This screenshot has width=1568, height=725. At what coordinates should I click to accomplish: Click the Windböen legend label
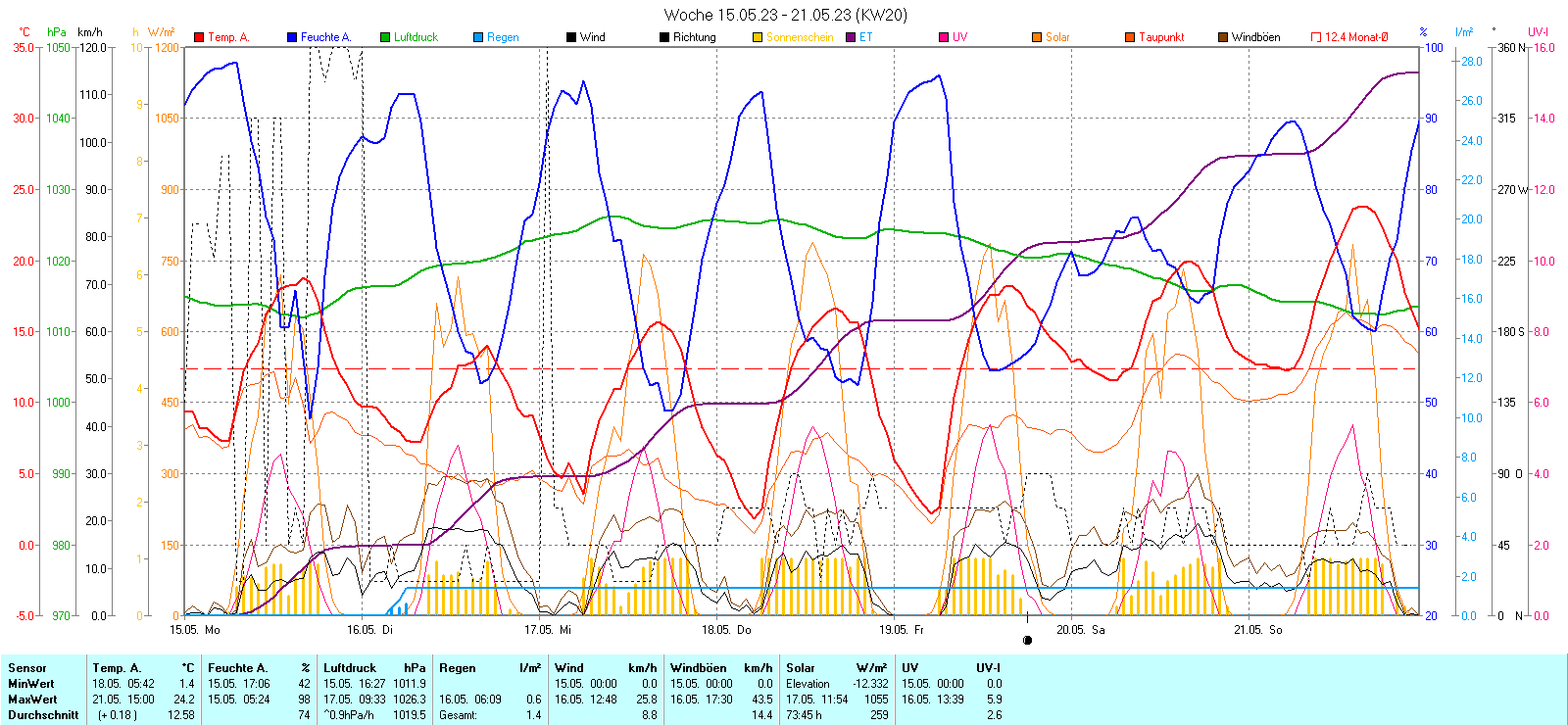[1255, 37]
